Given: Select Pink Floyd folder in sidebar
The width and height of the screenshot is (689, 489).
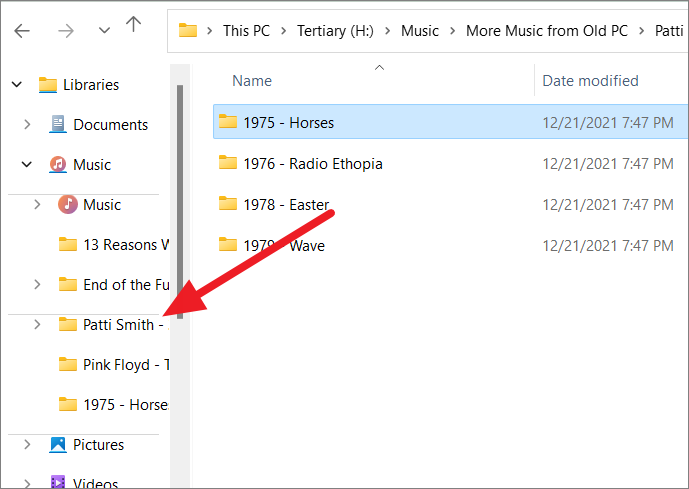Looking at the screenshot, I should pyautogui.click(x=126, y=365).
